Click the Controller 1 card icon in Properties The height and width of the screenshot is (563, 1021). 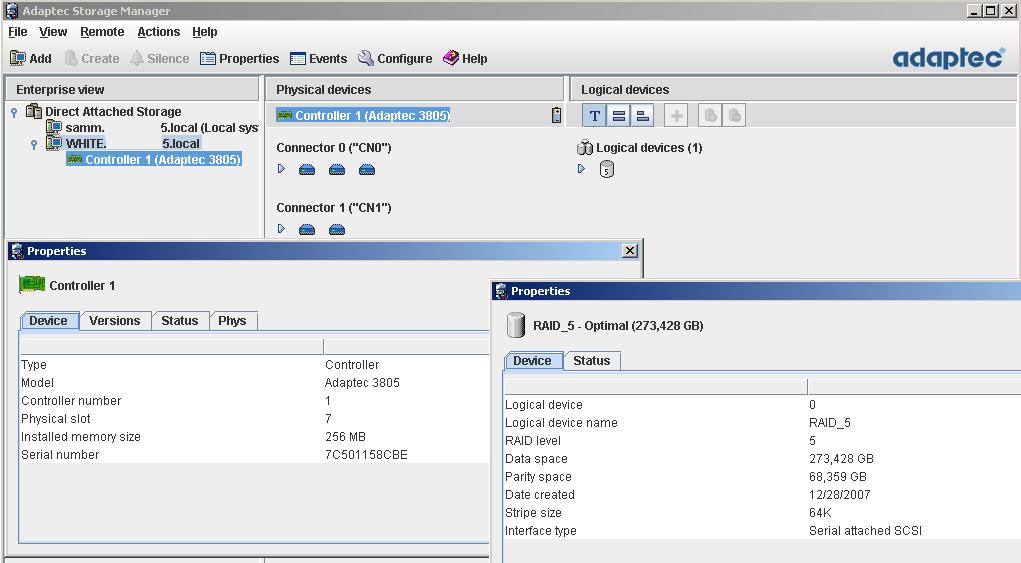tap(32, 285)
